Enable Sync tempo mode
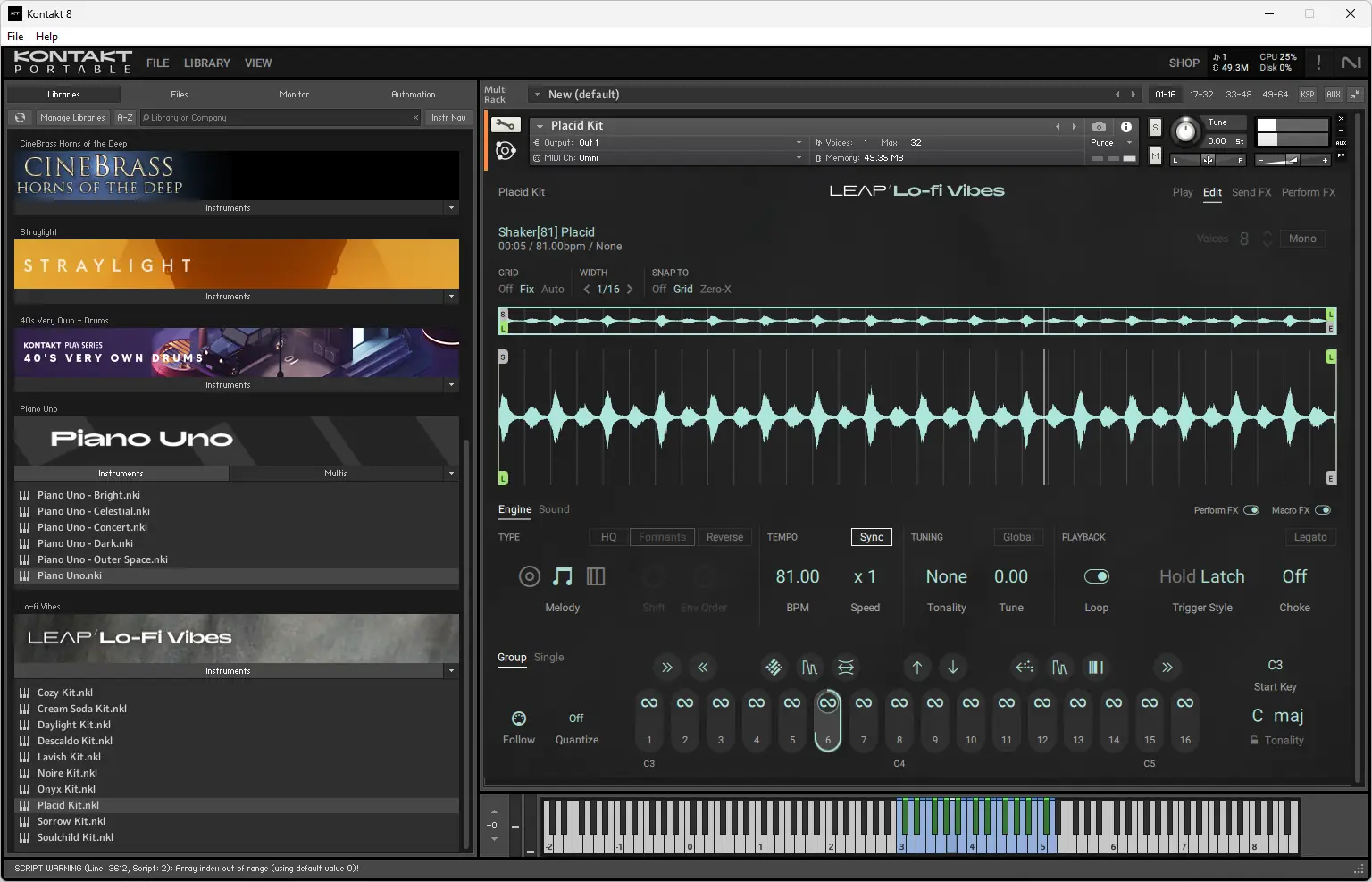The image size is (1372, 882). click(x=871, y=537)
